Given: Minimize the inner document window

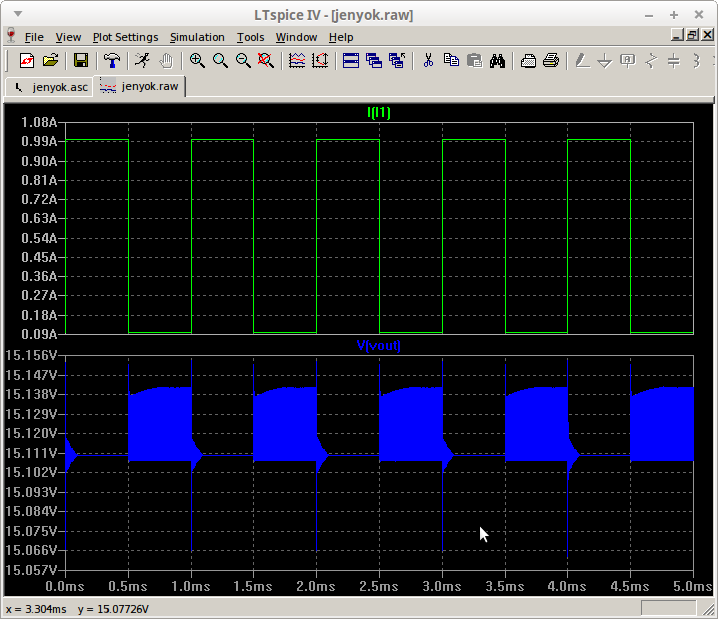Looking at the screenshot, I should point(678,35).
